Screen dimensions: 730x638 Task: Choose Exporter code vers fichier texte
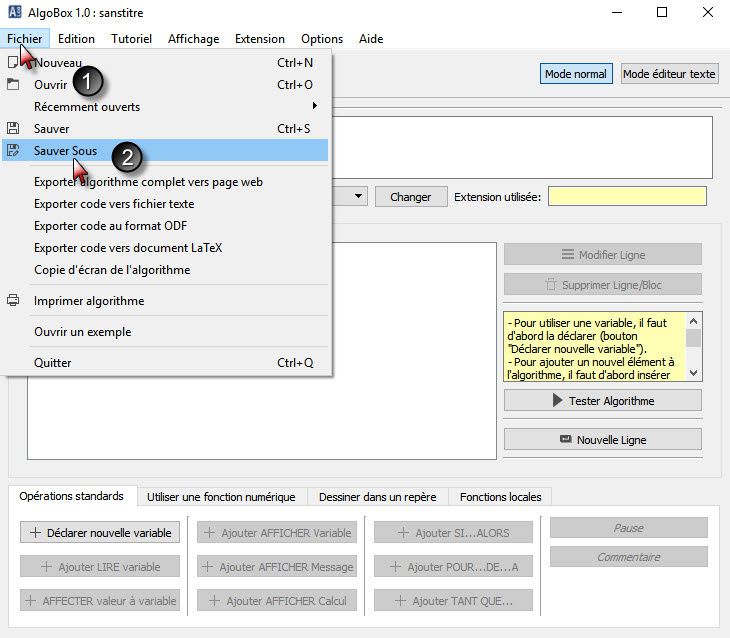165,204
